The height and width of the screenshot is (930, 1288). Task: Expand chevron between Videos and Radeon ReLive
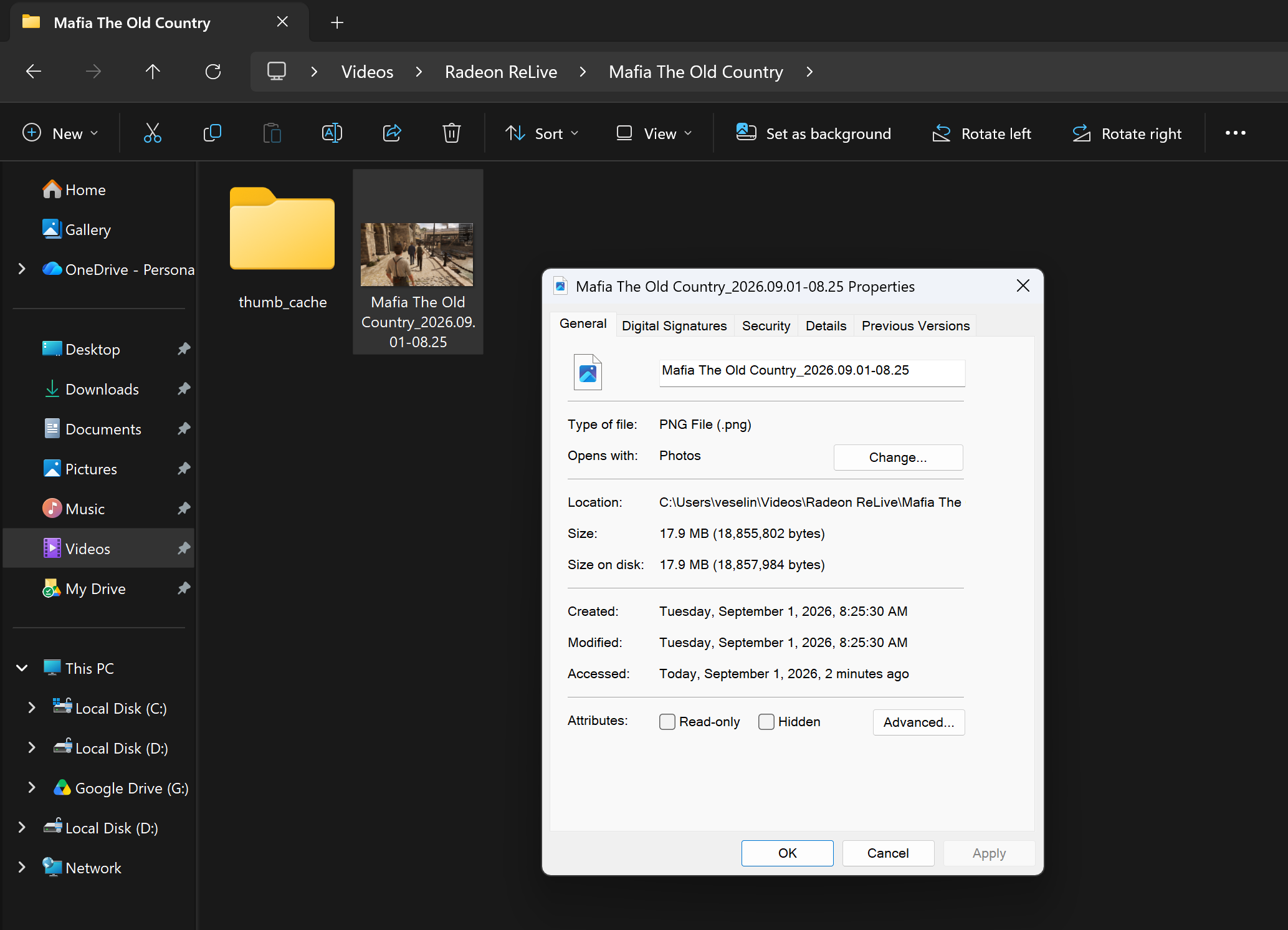tap(419, 72)
